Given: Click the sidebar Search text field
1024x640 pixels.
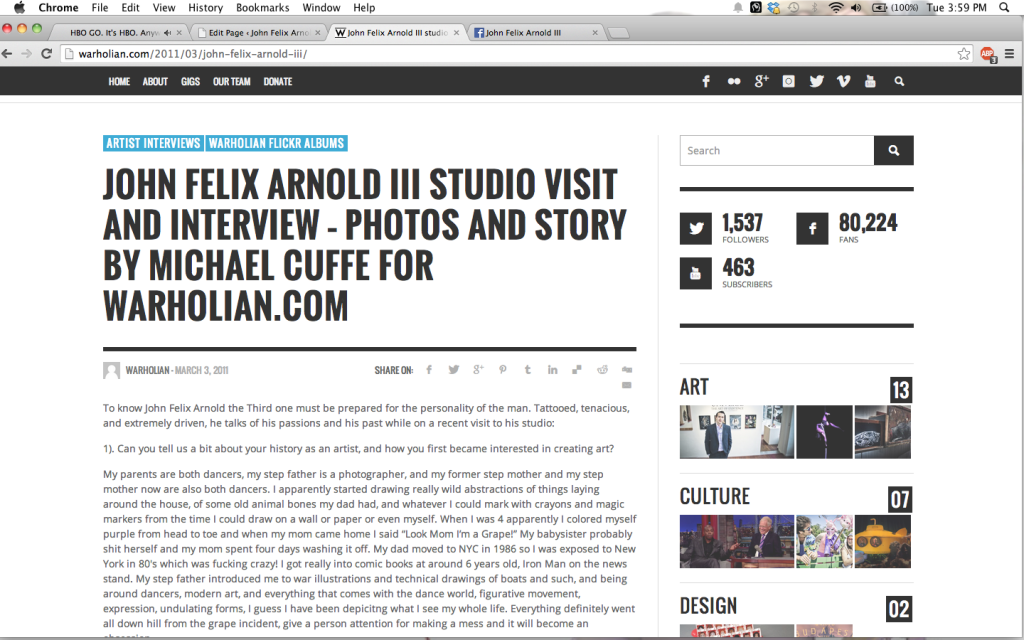Looking at the screenshot, I should point(776,151).
